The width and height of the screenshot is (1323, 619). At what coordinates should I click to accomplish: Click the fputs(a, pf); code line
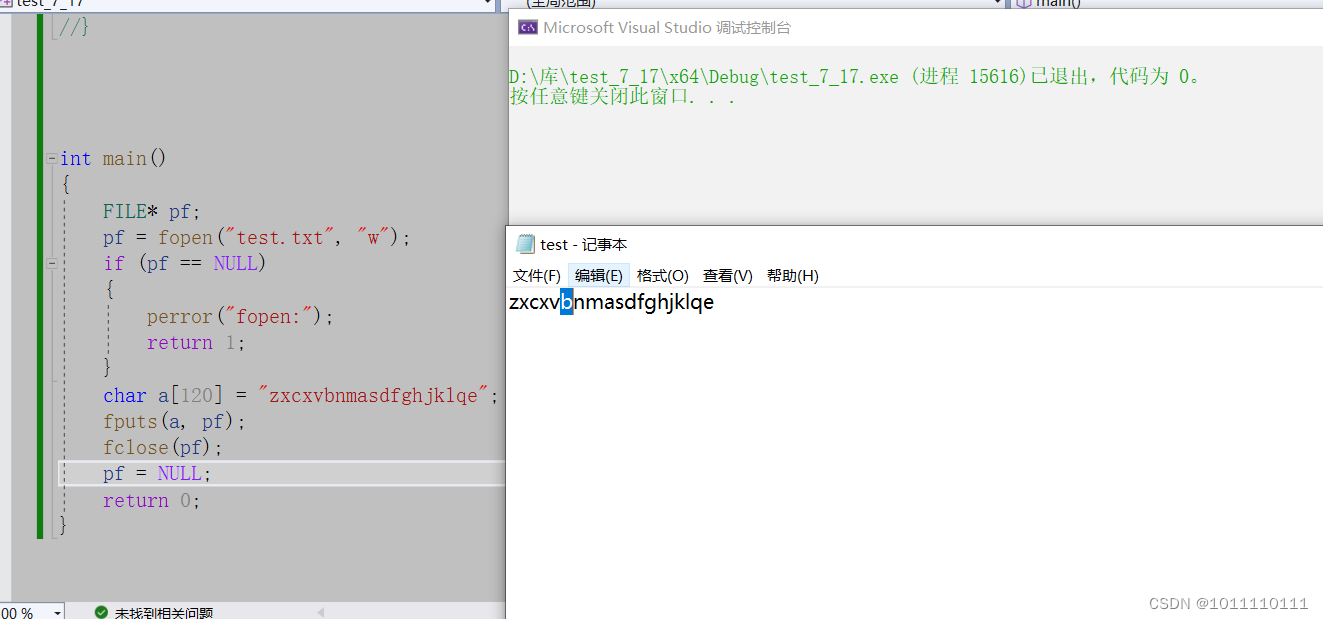(x=174, y=422)
